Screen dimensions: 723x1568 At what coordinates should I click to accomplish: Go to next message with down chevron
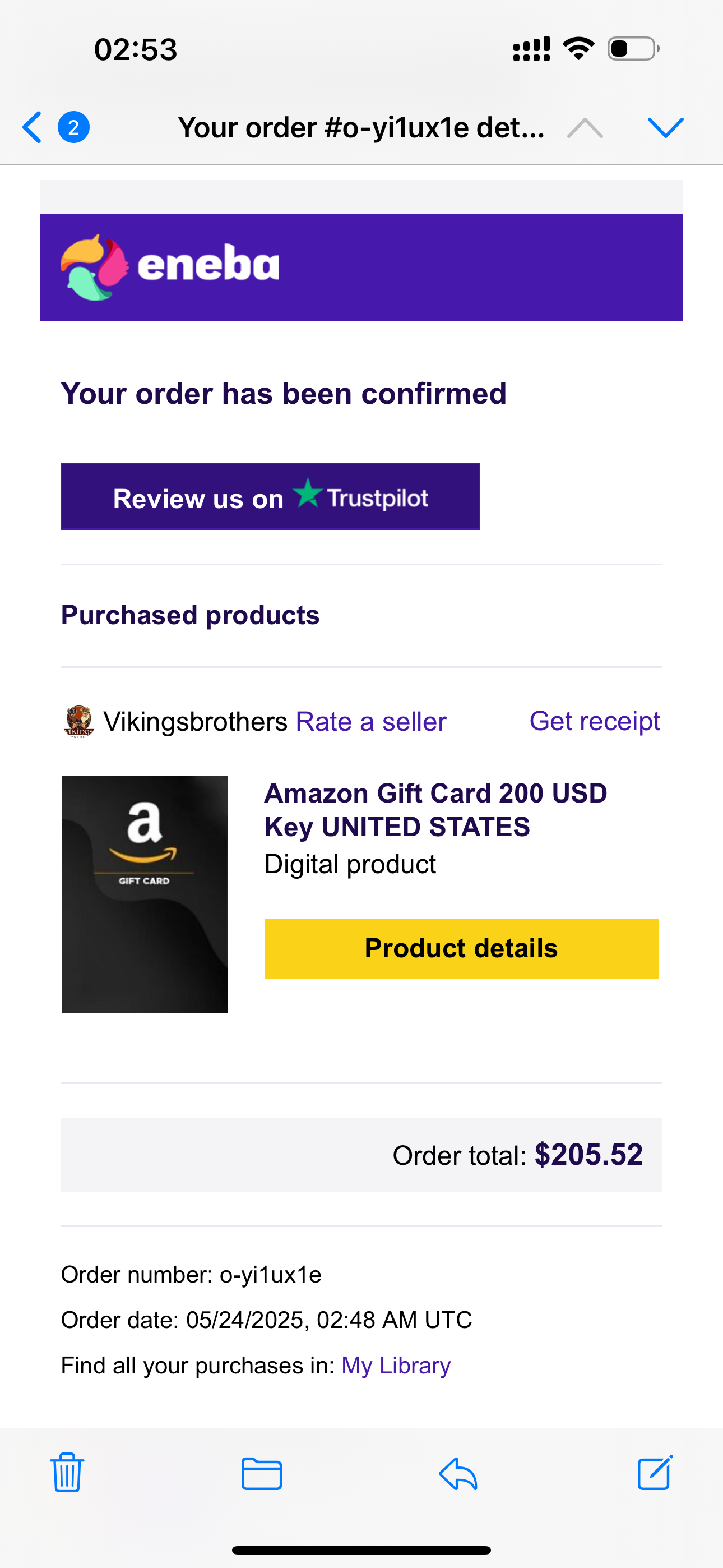666,127
